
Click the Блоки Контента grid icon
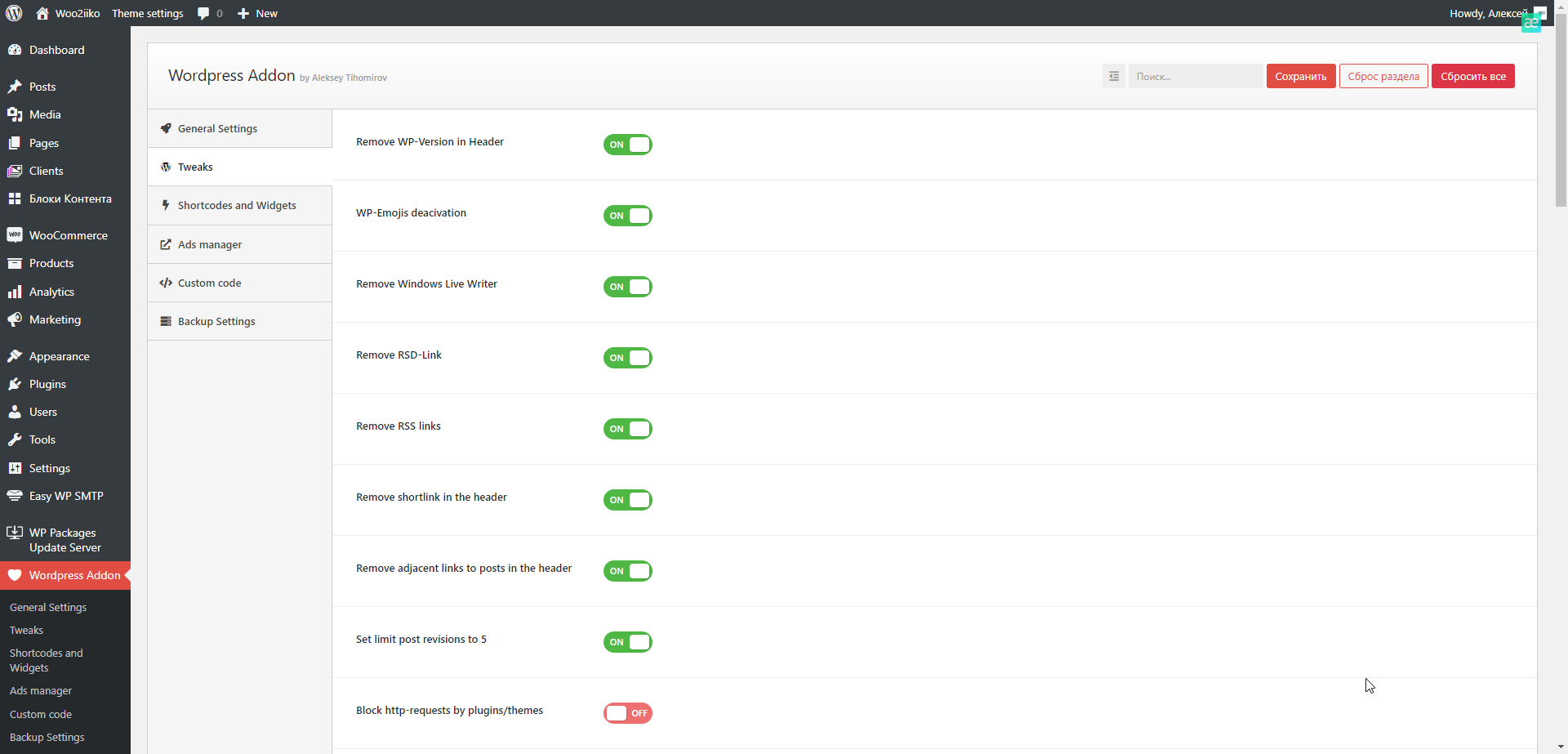15,199
